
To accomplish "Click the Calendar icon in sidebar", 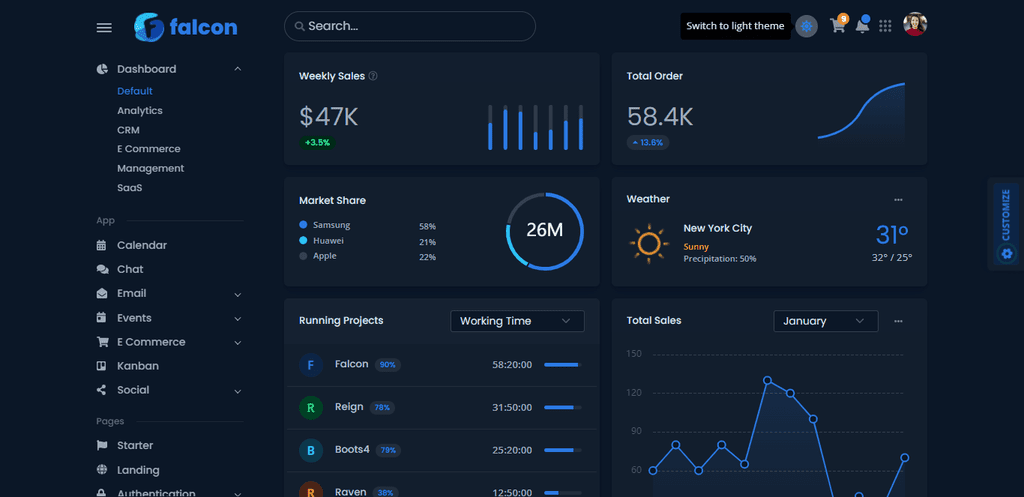I will click(x=101, y=246).
